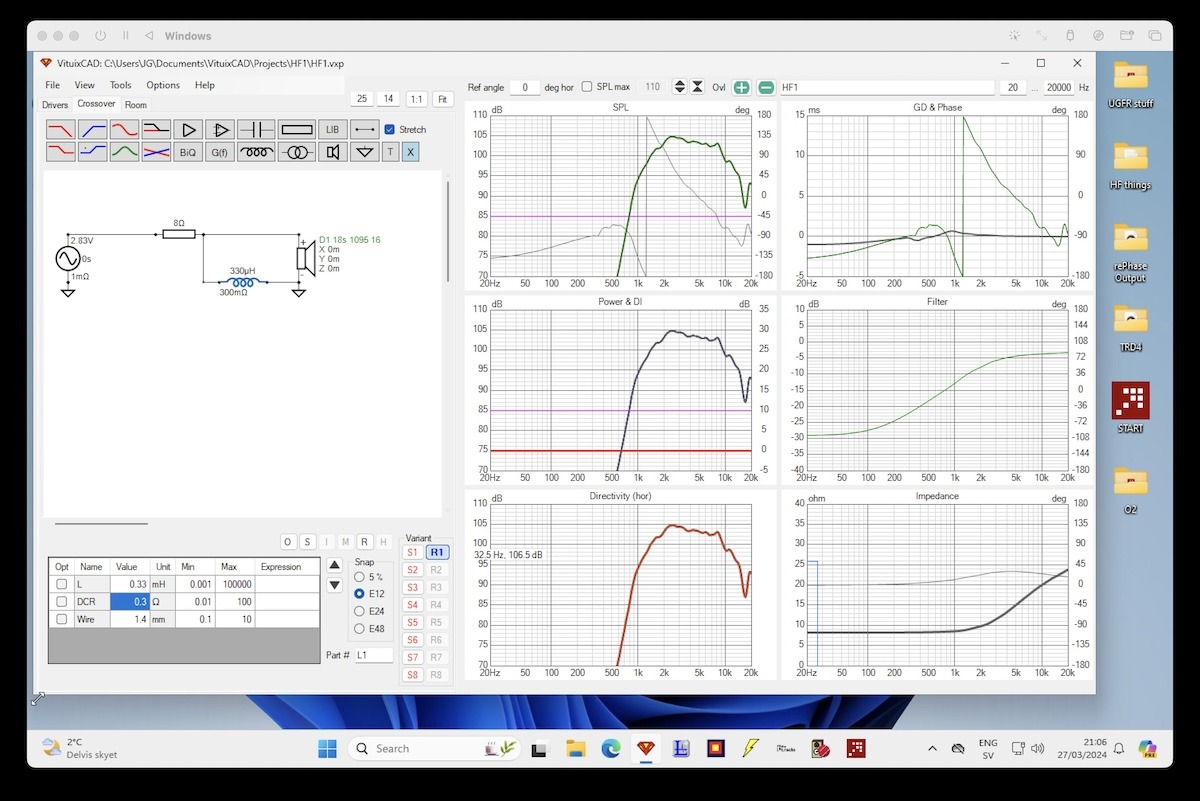The width and height of the screenshot is (1200, 801).
Task: Open the Help menu
Action: pos(205,85)
